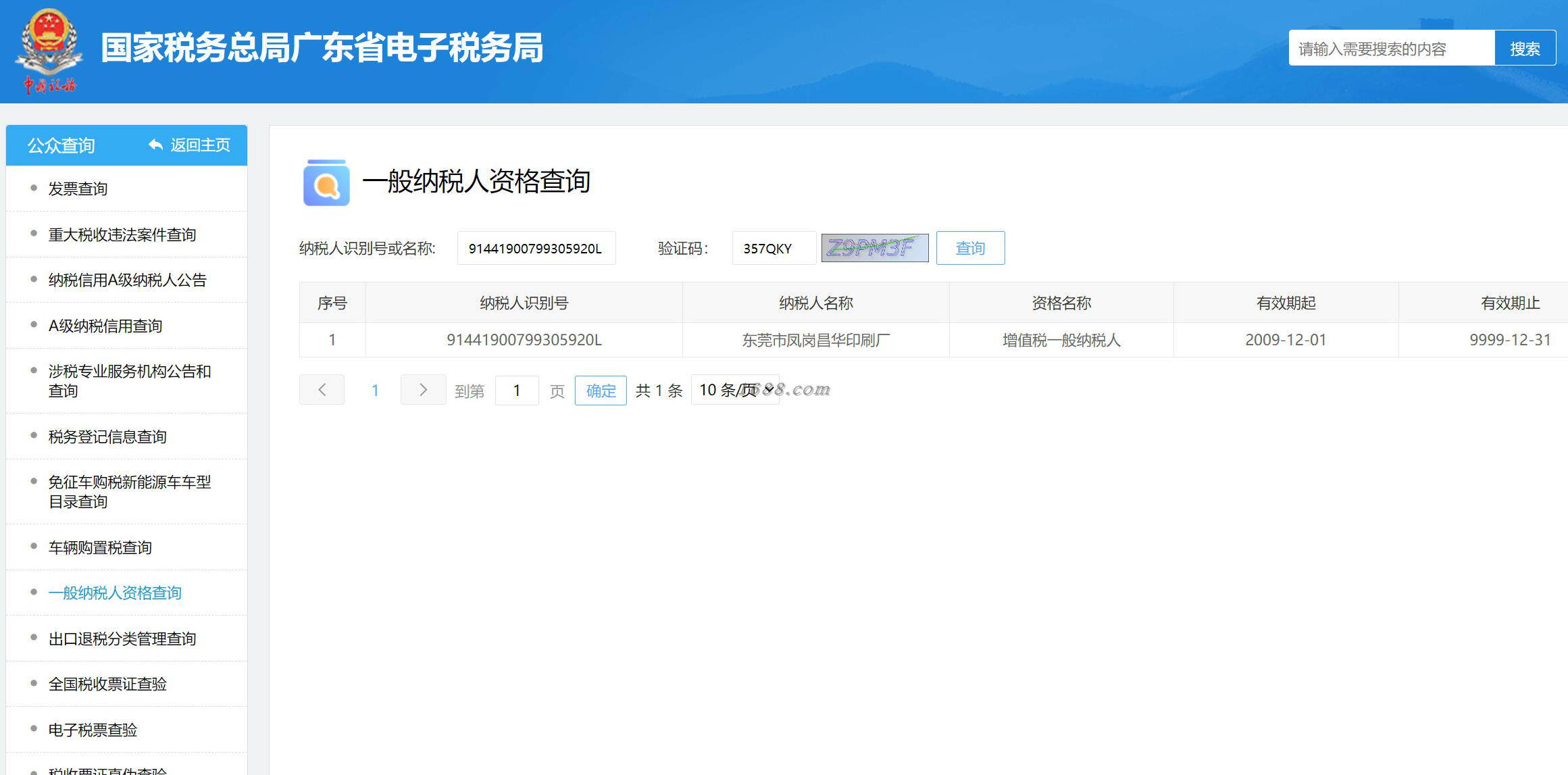Open 税务登记信息查询 sidebar entry
Viewport: 1568px width, 775px height.
click(x=107, y=436)
